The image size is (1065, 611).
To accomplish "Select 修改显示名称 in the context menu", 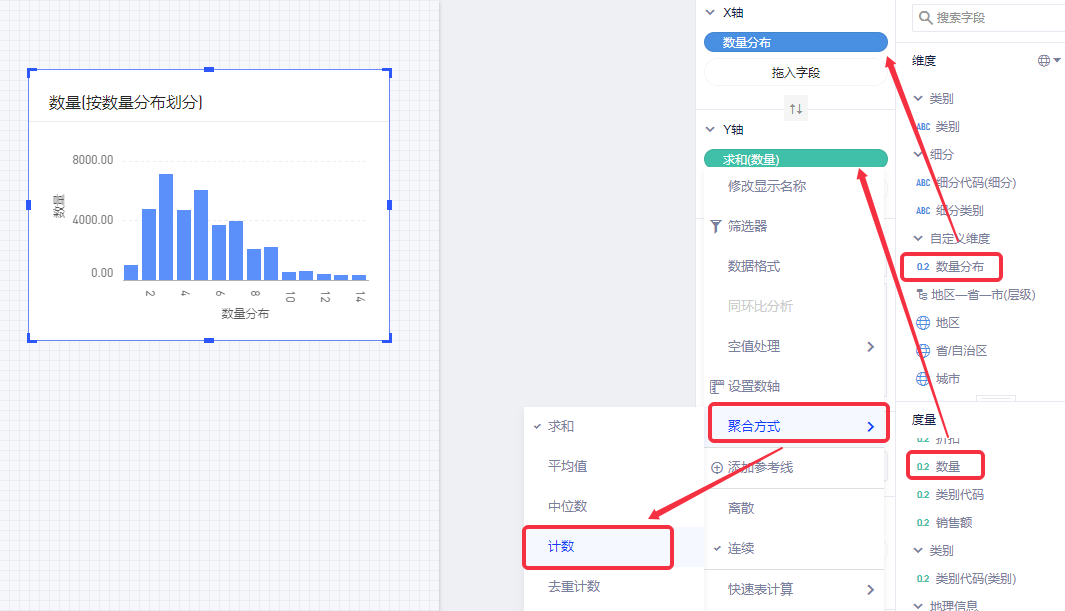I will 766,186.
